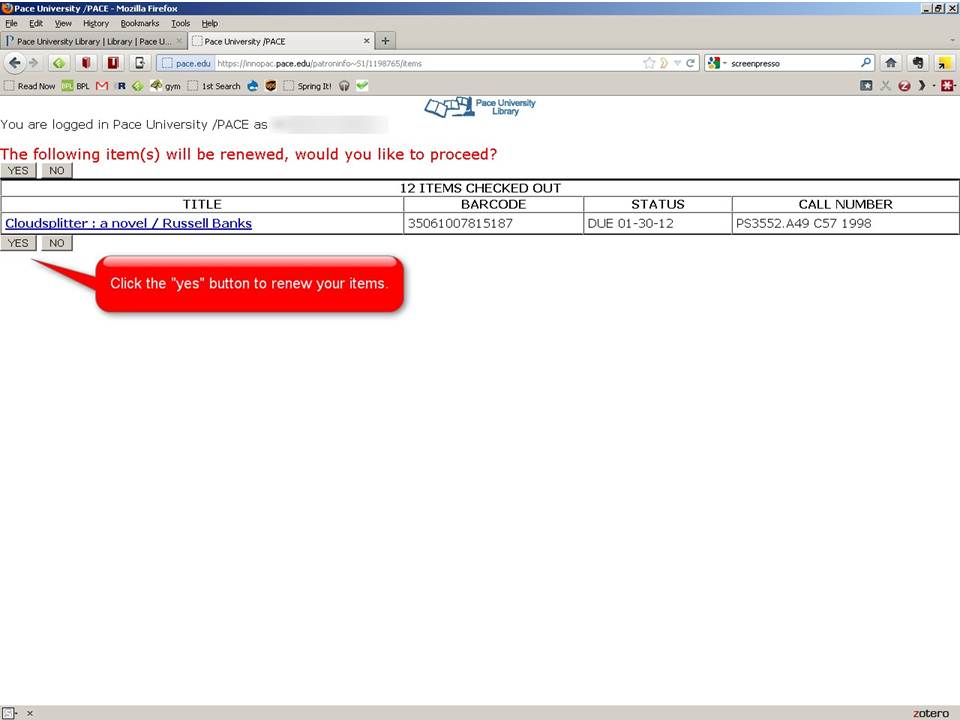Open the Edit menu

click(36, 23)
